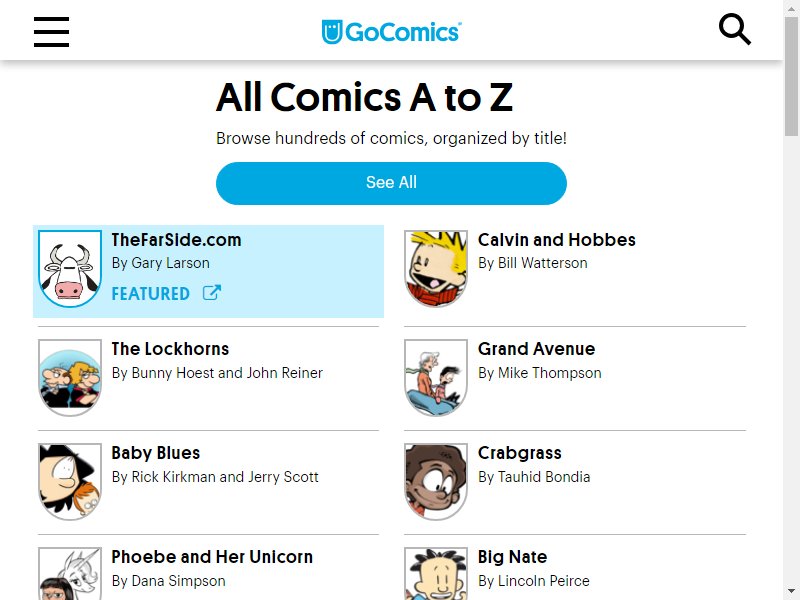
Task: Click the See All button
Action: click(x=391, y=183)
